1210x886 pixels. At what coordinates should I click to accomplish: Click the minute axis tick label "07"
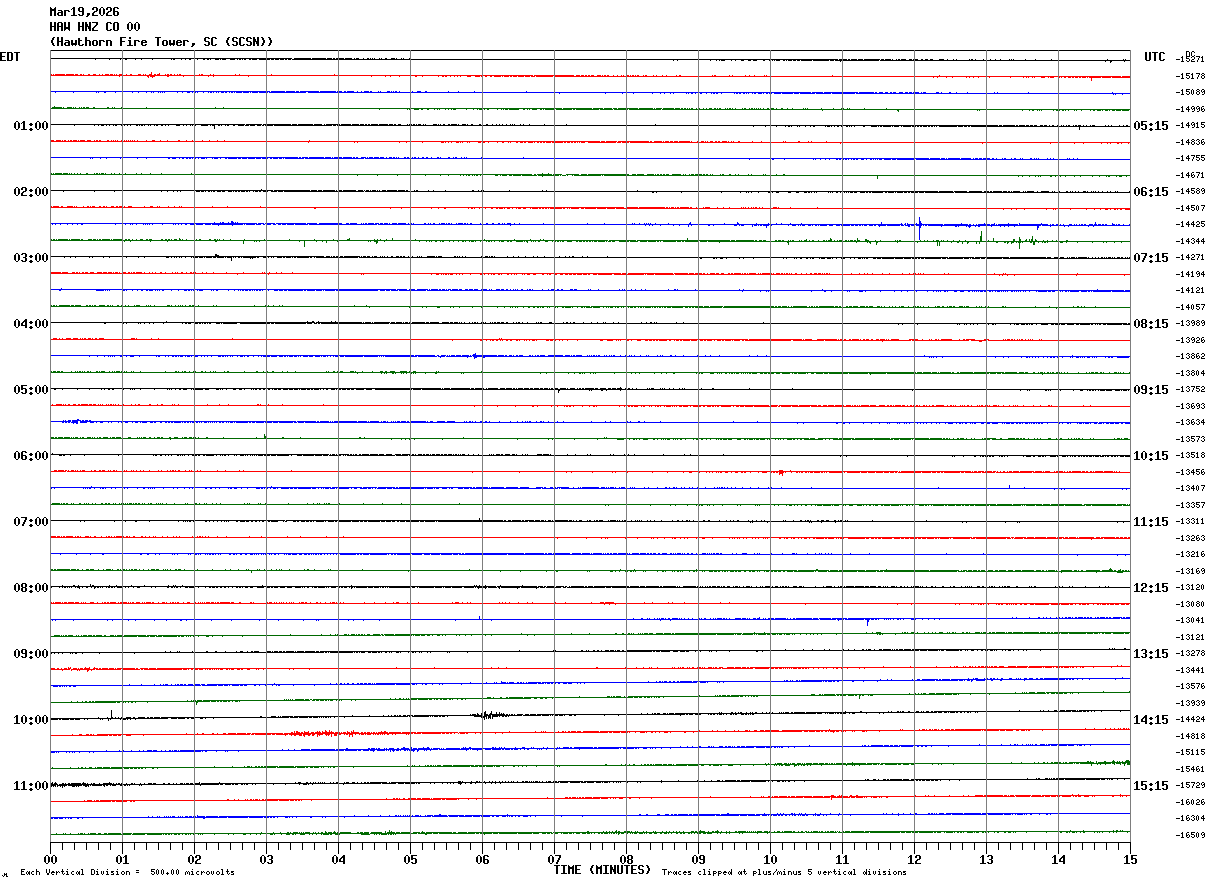coord(554,859)
